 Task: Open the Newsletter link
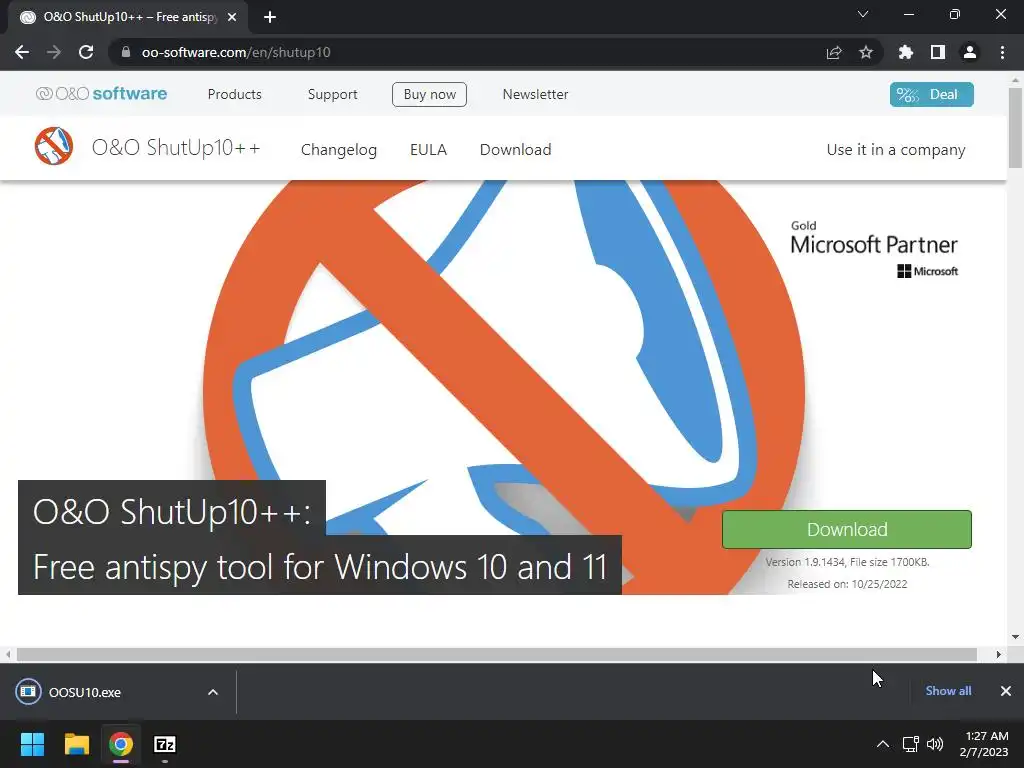(536, 94)
